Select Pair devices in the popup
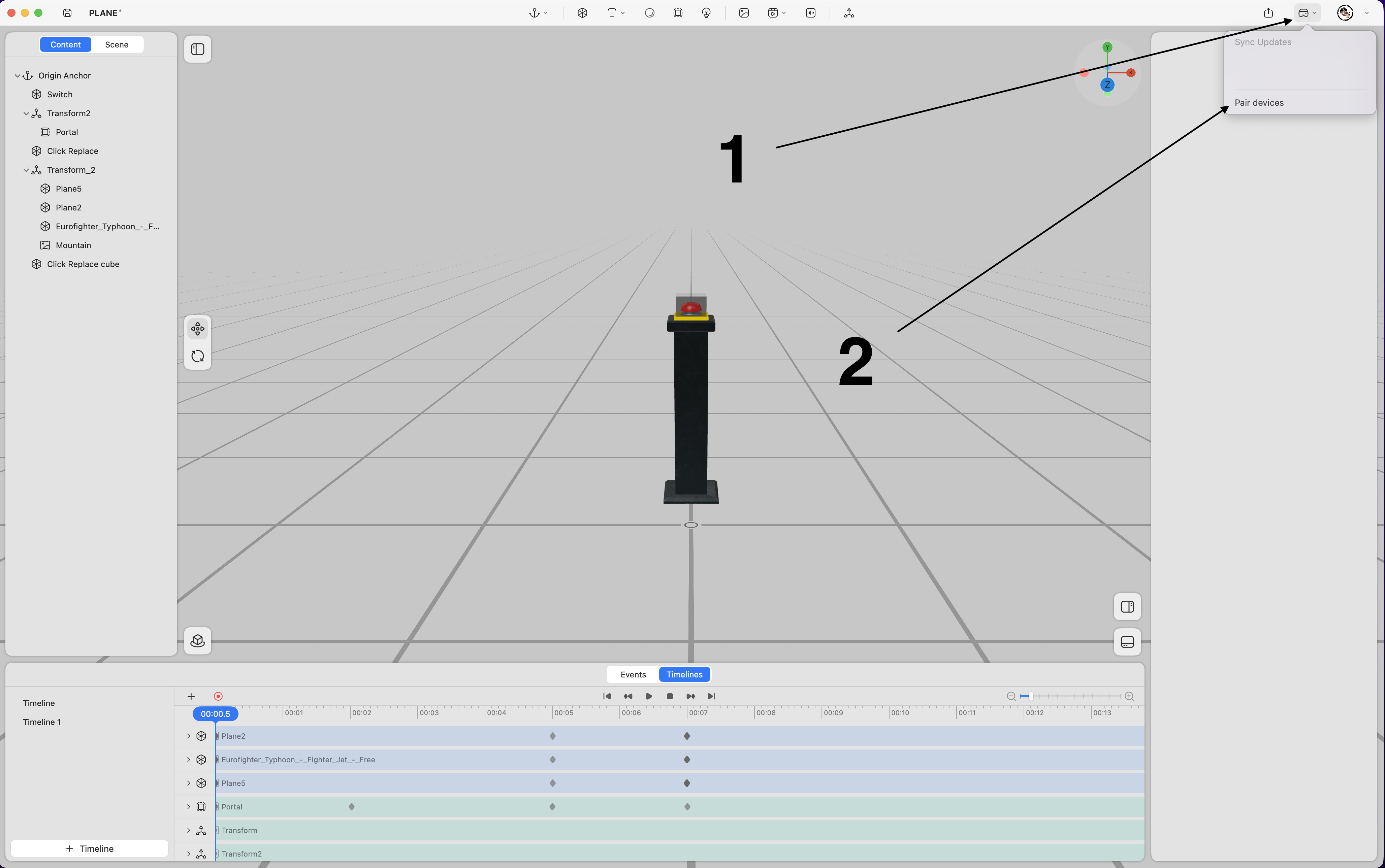1385x868 pixels. 1259,103
